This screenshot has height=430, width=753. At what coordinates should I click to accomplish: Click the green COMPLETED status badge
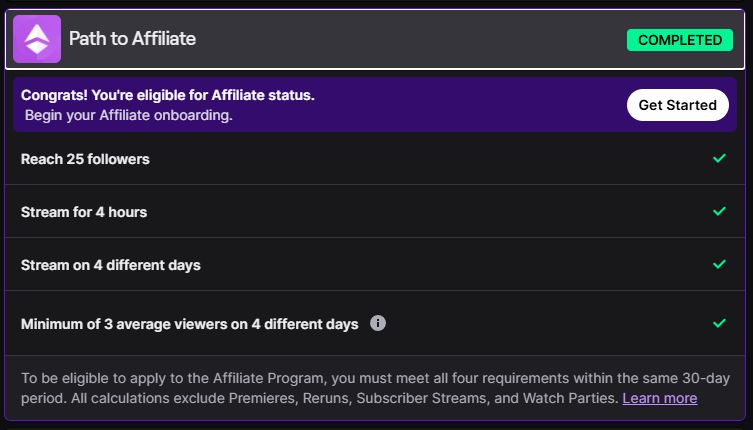coord(680,40)
